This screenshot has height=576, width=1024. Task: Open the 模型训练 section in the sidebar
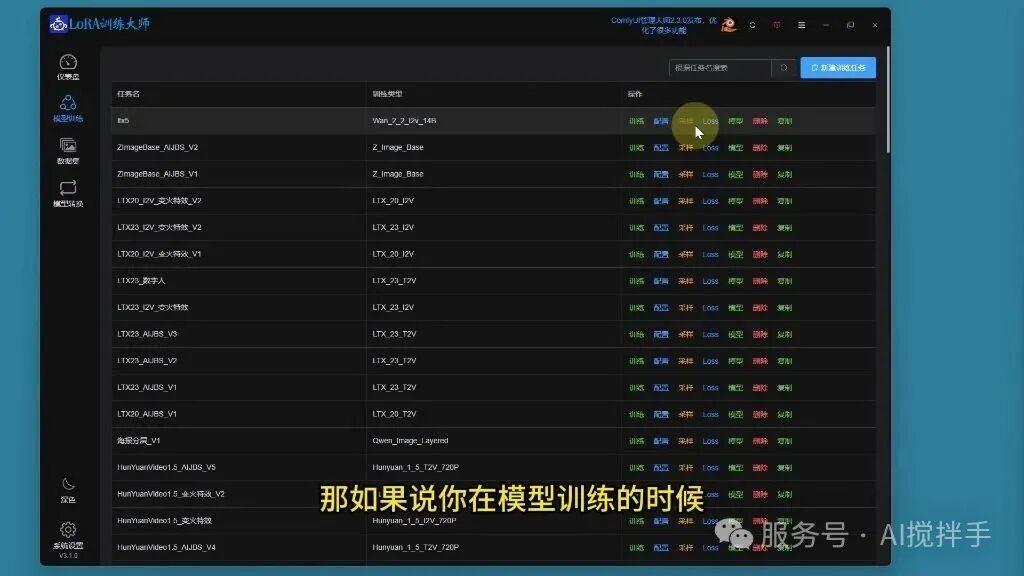68,108
